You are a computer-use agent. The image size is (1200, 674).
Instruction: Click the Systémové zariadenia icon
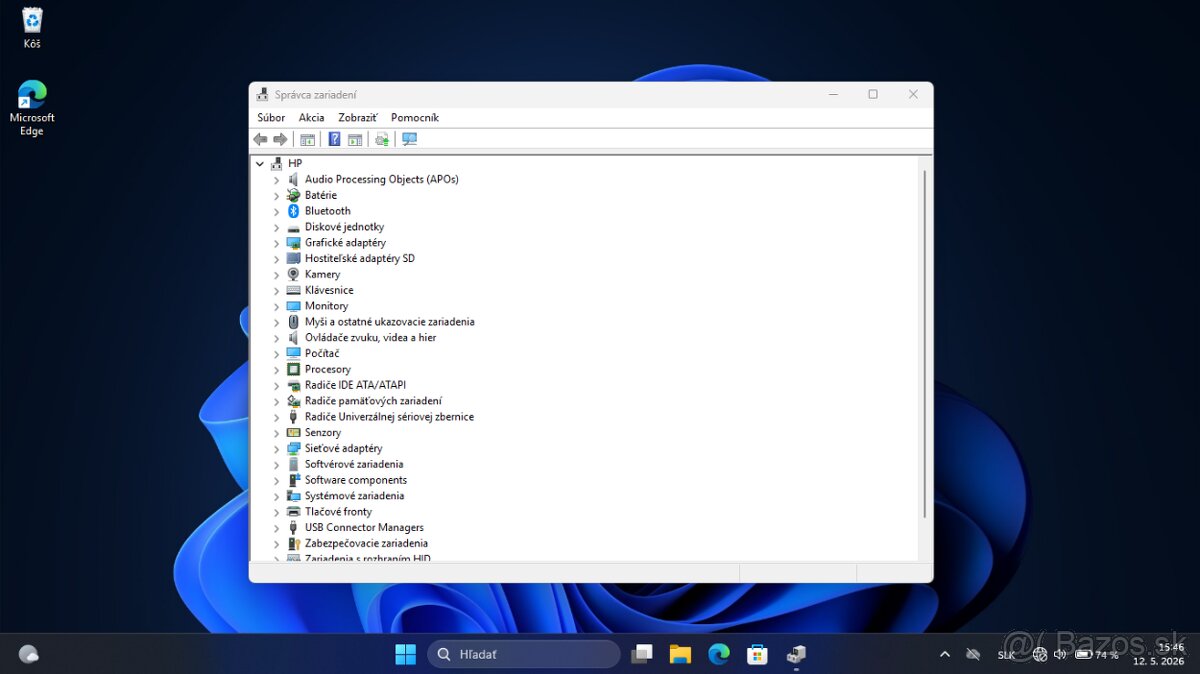tap(293, 496)
